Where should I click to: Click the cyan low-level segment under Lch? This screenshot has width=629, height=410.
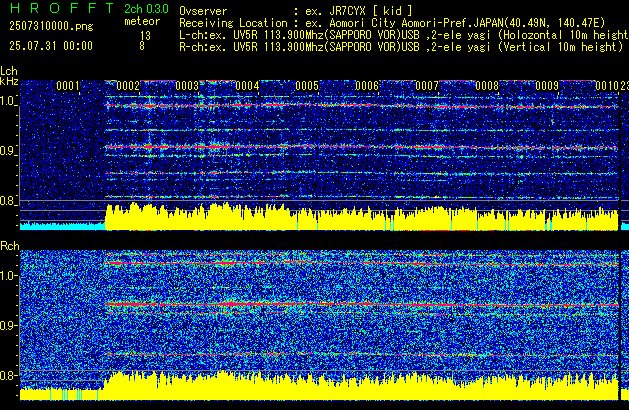(63, 226)
